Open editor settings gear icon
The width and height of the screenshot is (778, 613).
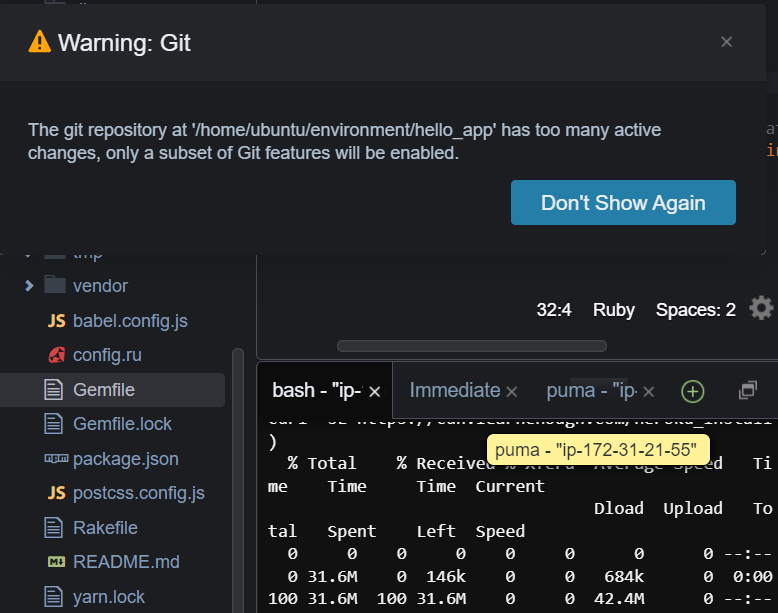(x=761, y=309)
